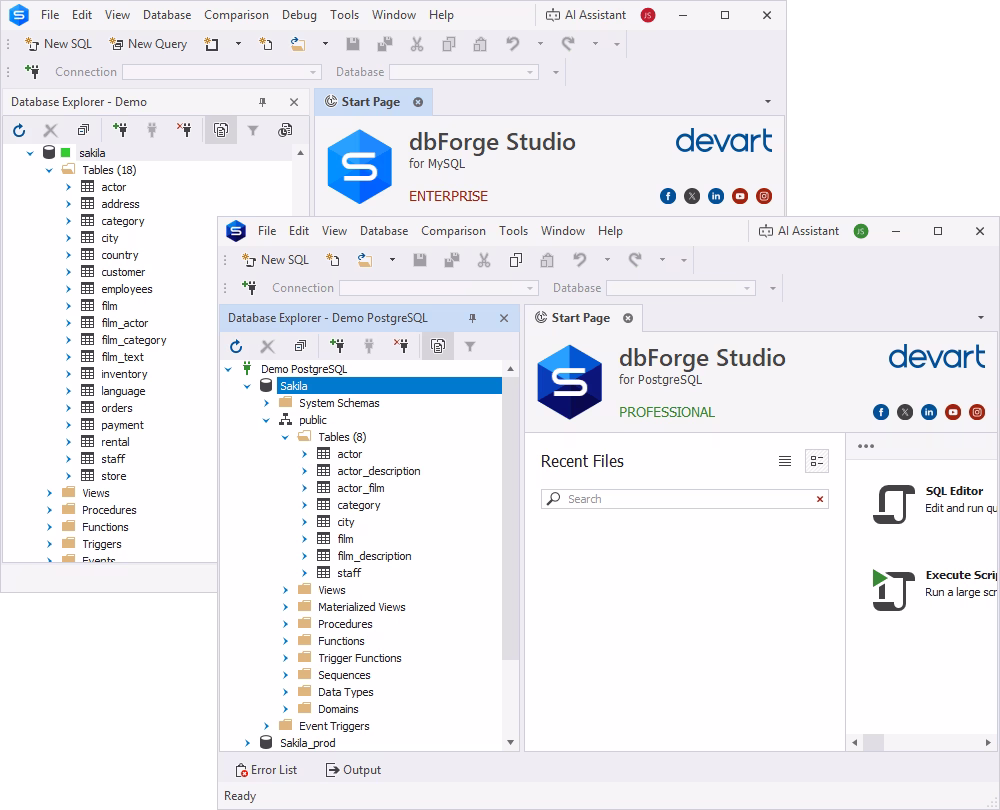Image resolution: width=1000 pixels, height=810 pixels.
Task: Collapse Tables (18) folder in MySQL window
Action: [x=49, y=170]
